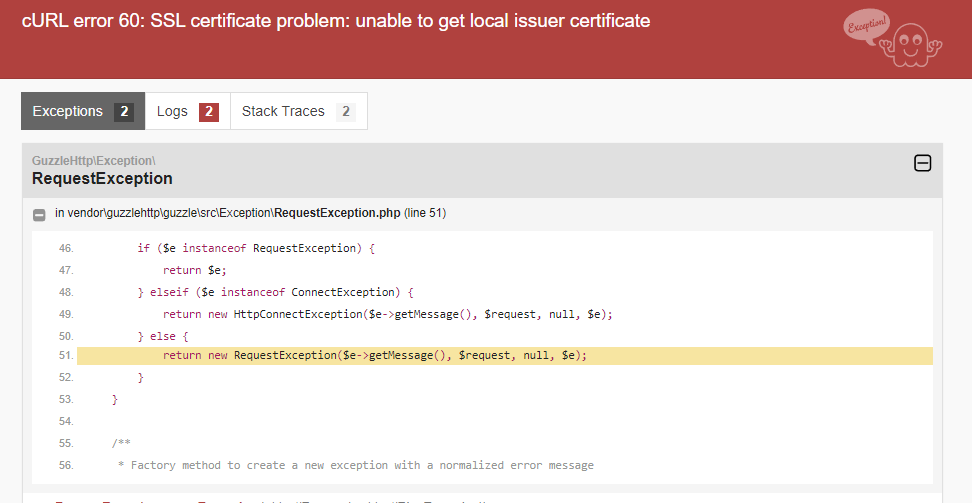
Task: Click the cURL error 60 title
Action: pyautogui.click(x=336, y=20)
